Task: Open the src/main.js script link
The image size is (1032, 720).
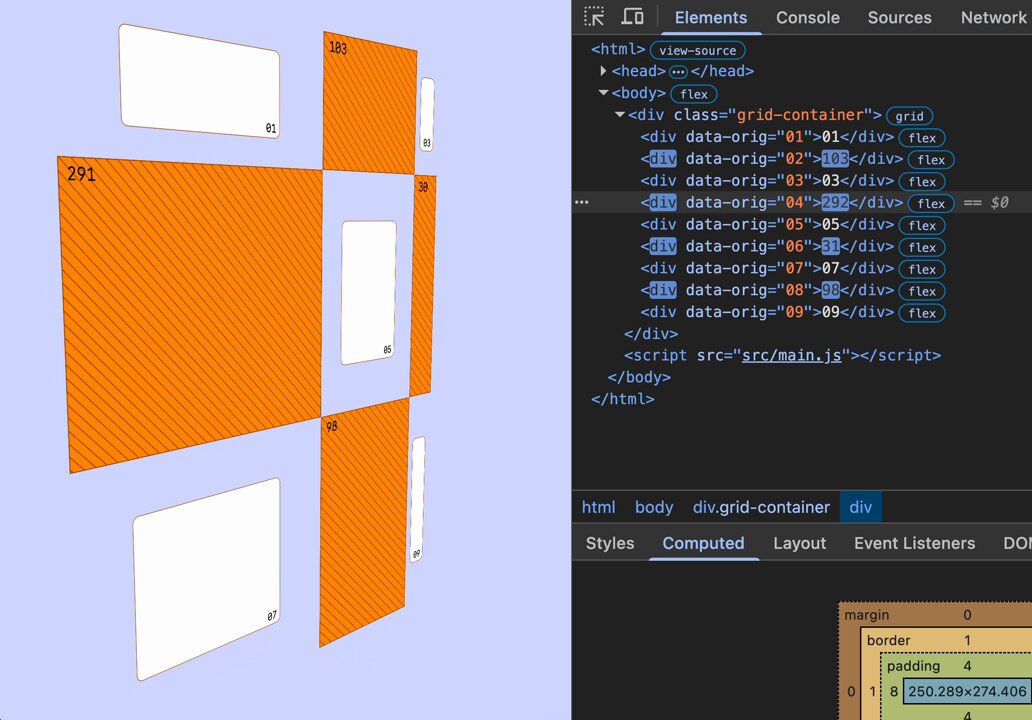Action: [x=791, y=355]
